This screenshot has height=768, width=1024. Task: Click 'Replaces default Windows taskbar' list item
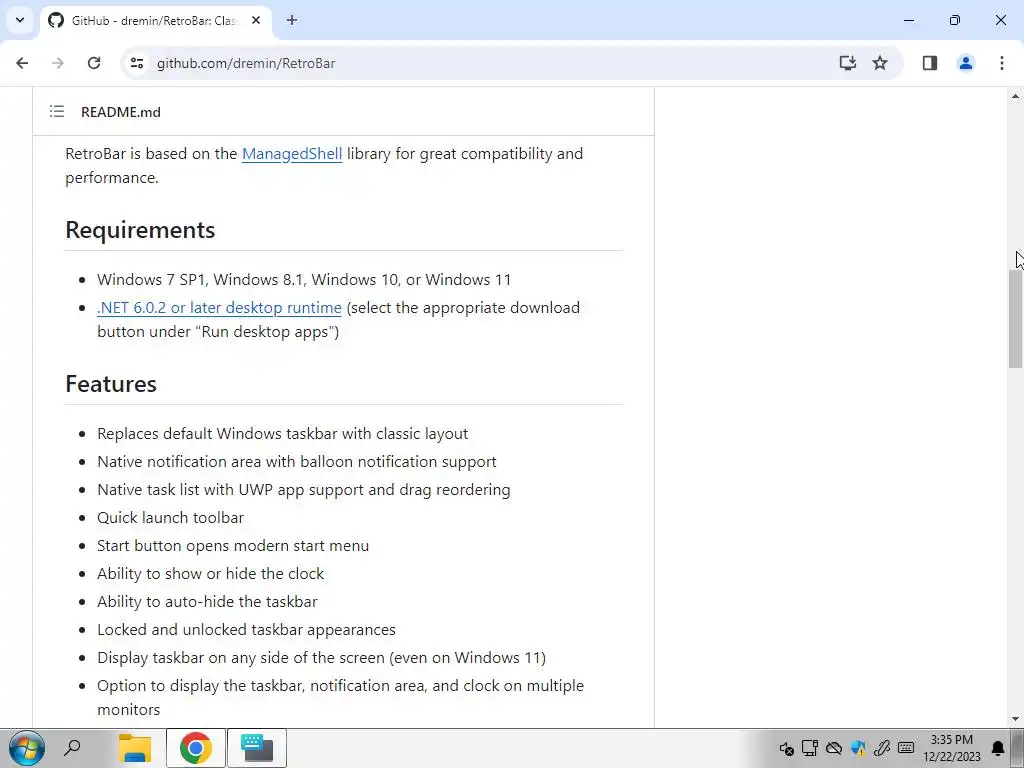click(283, 434)
